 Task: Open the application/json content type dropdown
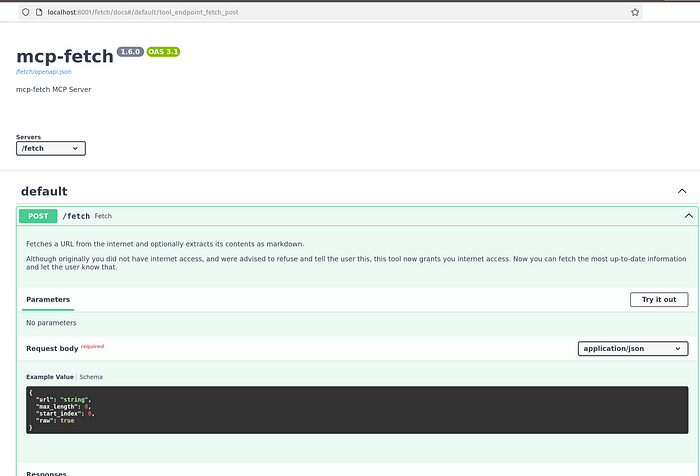click(633, 349)
